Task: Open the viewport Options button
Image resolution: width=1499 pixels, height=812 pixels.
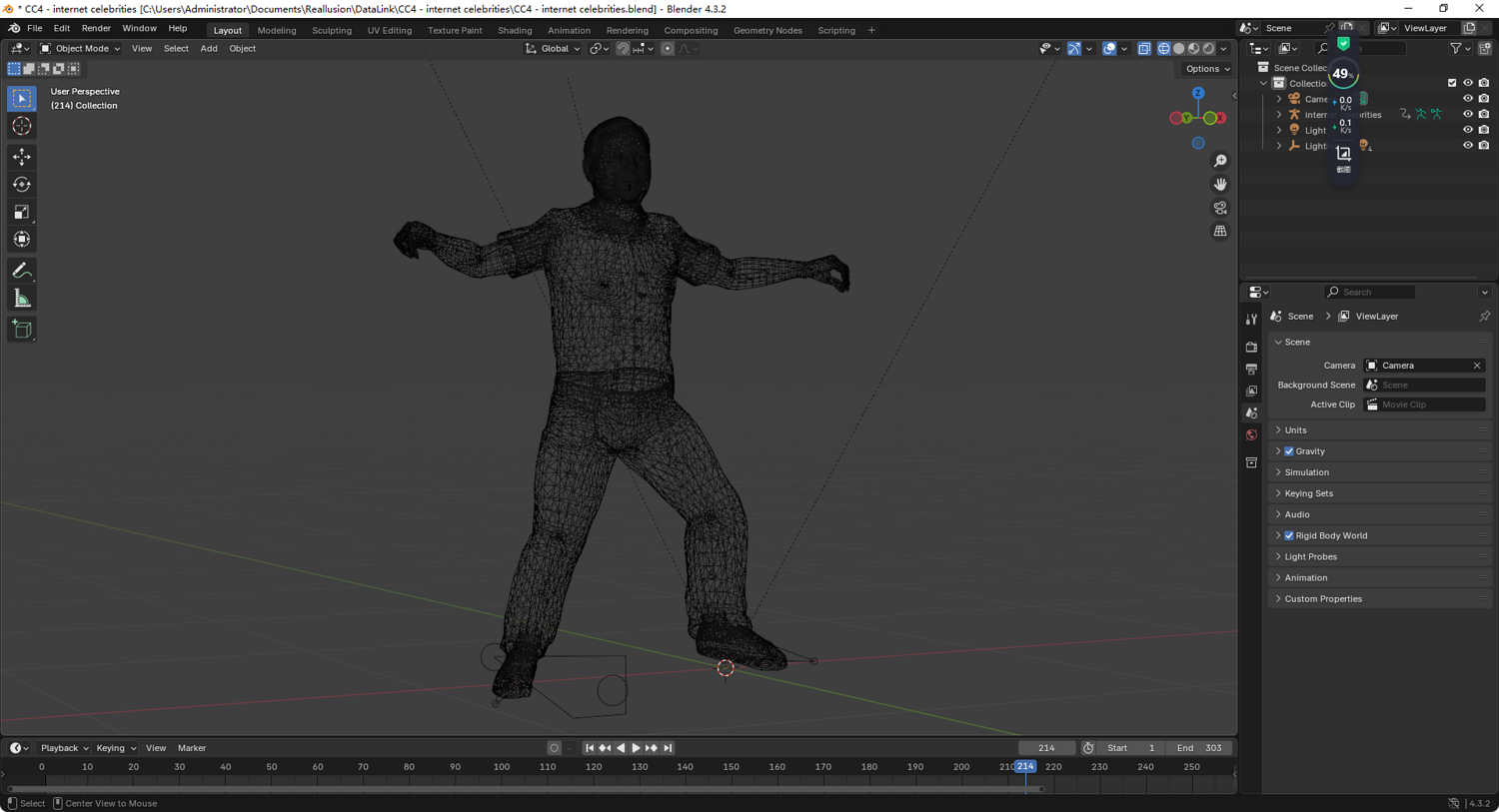Action: pyautogui.click(x=1207, y=69)
